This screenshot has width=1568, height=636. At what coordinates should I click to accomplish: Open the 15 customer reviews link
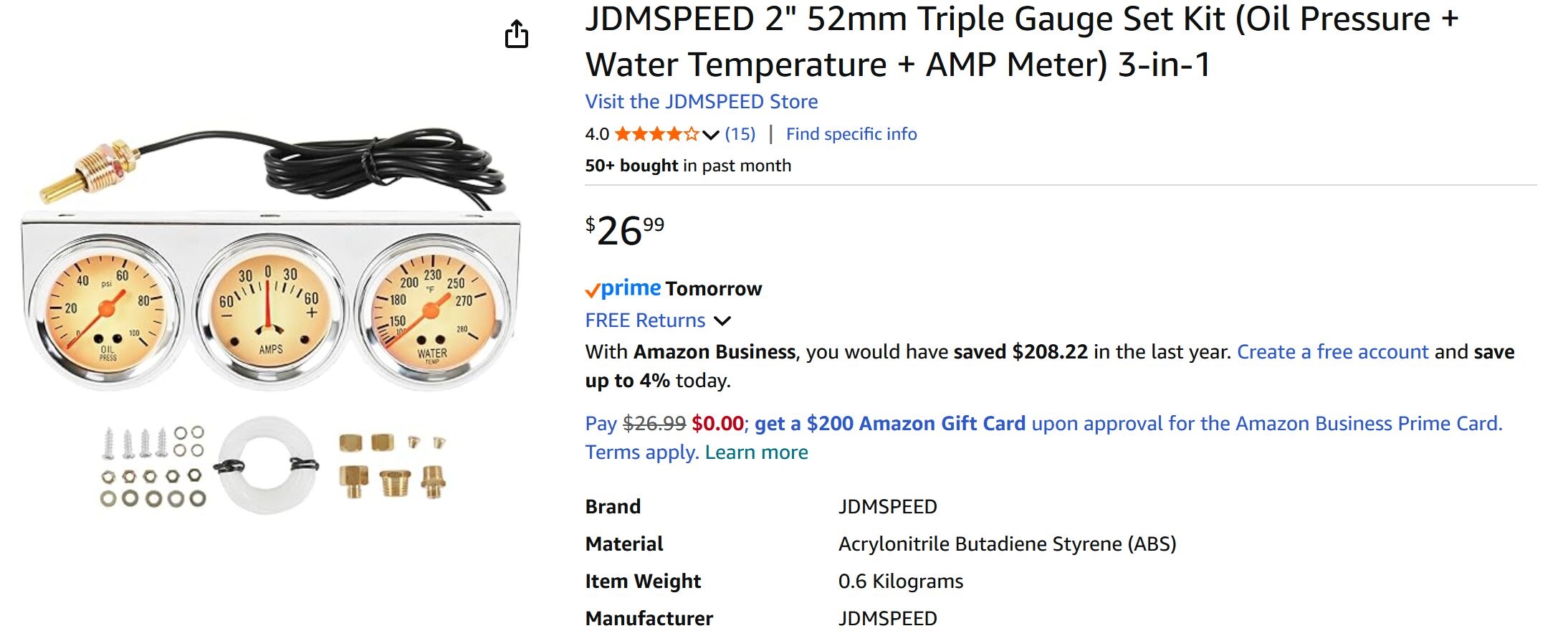(x=740, y=134)
